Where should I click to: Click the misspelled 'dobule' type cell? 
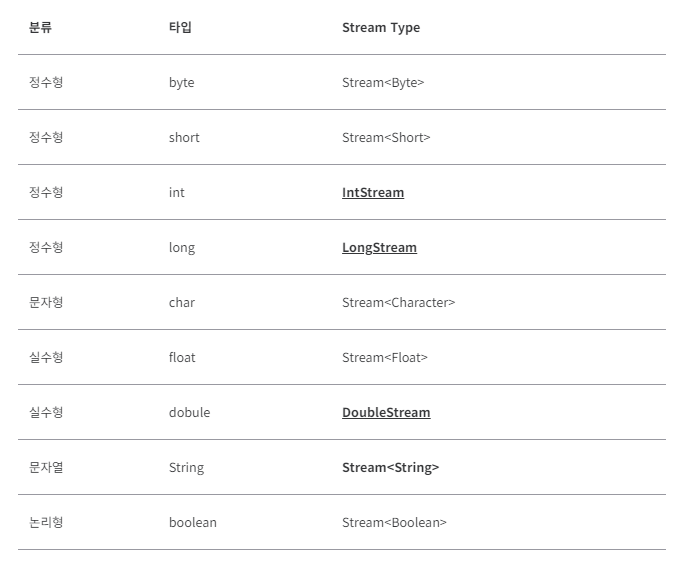click(x=189, y=413)
